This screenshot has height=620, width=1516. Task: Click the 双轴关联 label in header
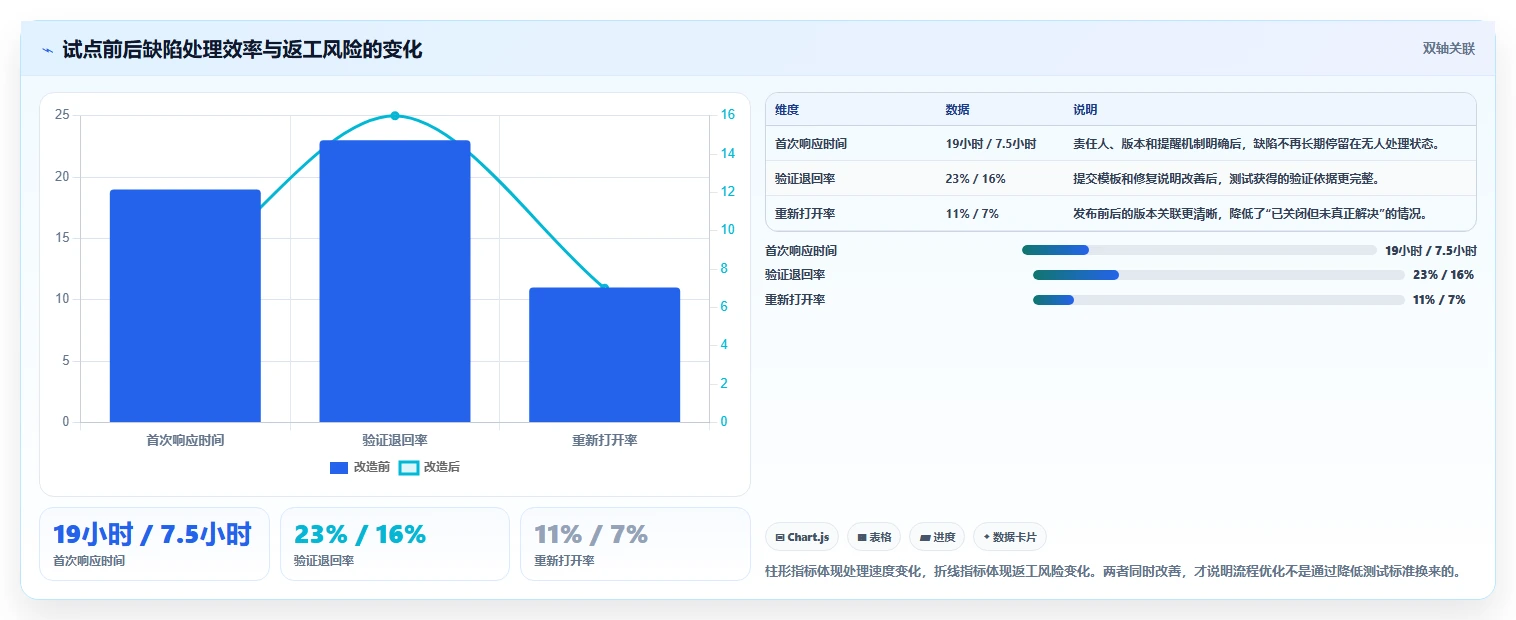pyautogui.click(x=1449, y=49)
